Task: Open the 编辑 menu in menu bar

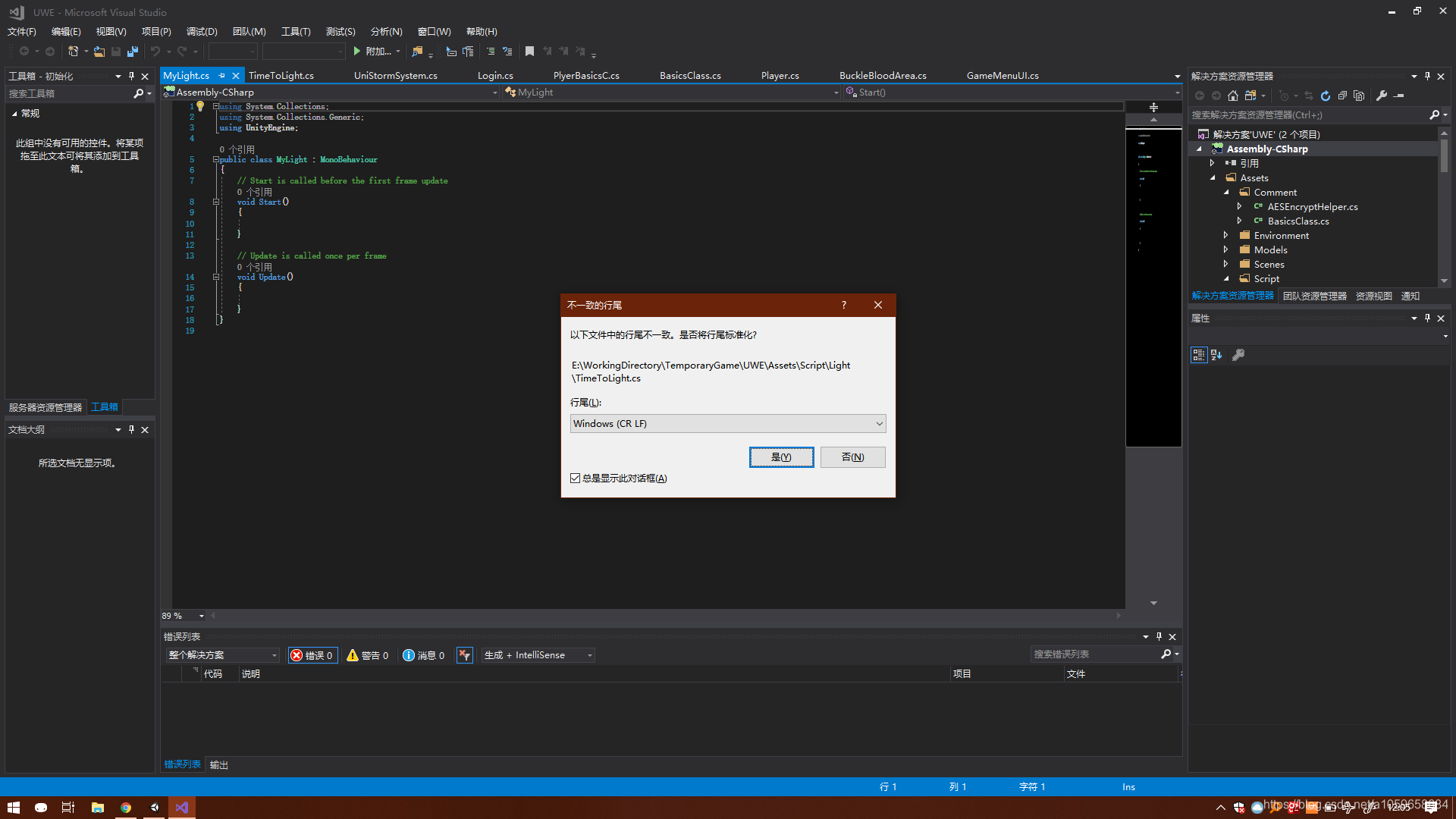Action: tap(64, 31)
